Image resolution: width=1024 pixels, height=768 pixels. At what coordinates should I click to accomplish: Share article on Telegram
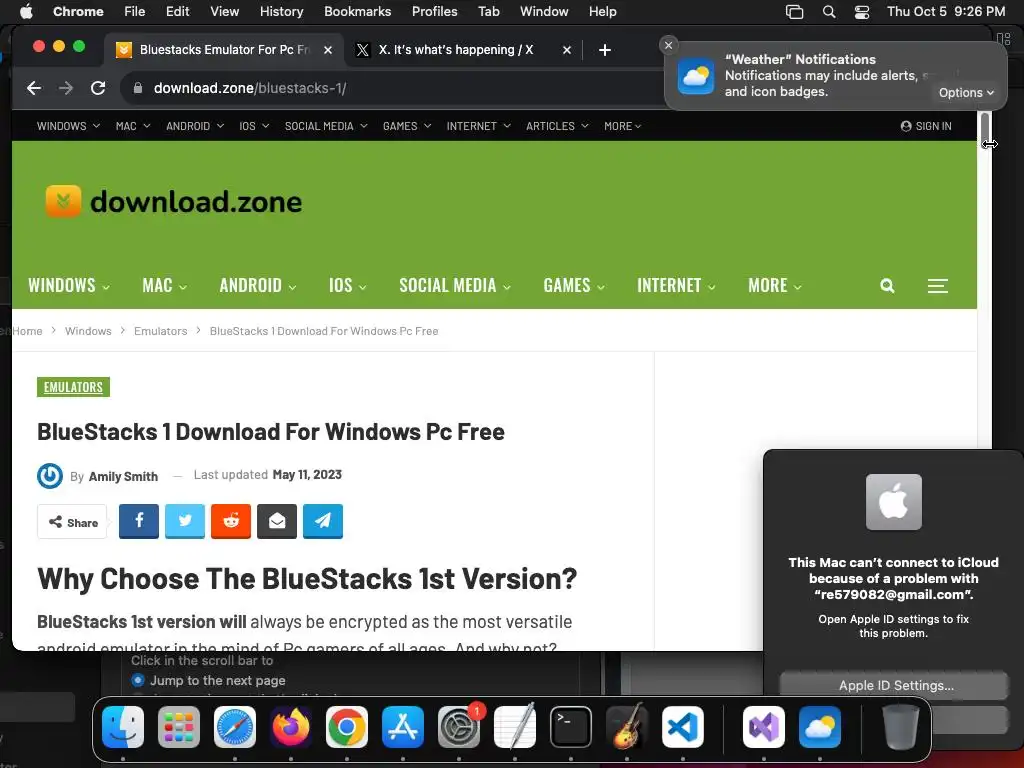[323, 521]
